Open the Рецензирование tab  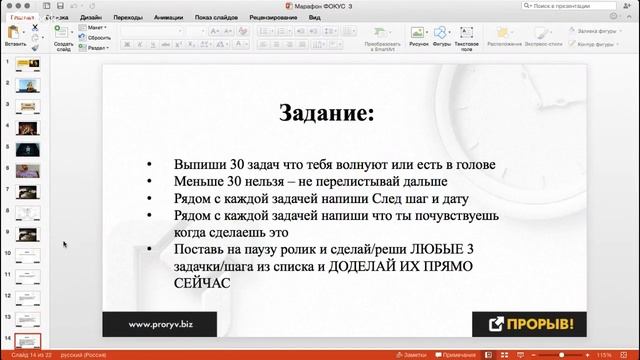tap(273, 18)
